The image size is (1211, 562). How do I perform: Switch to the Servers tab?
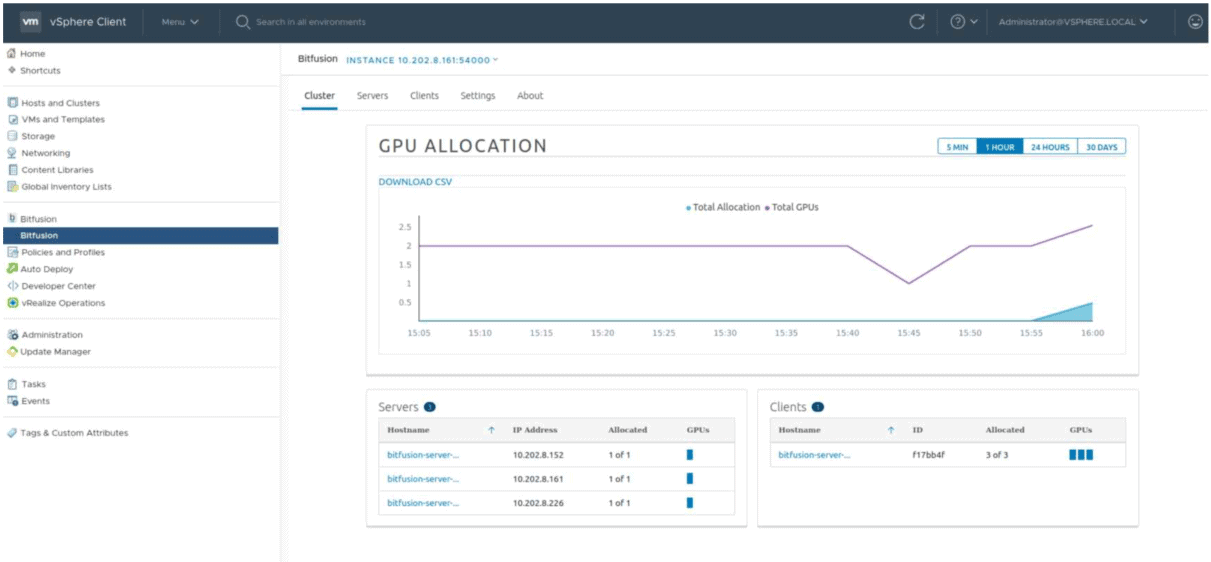click(372, 96)
